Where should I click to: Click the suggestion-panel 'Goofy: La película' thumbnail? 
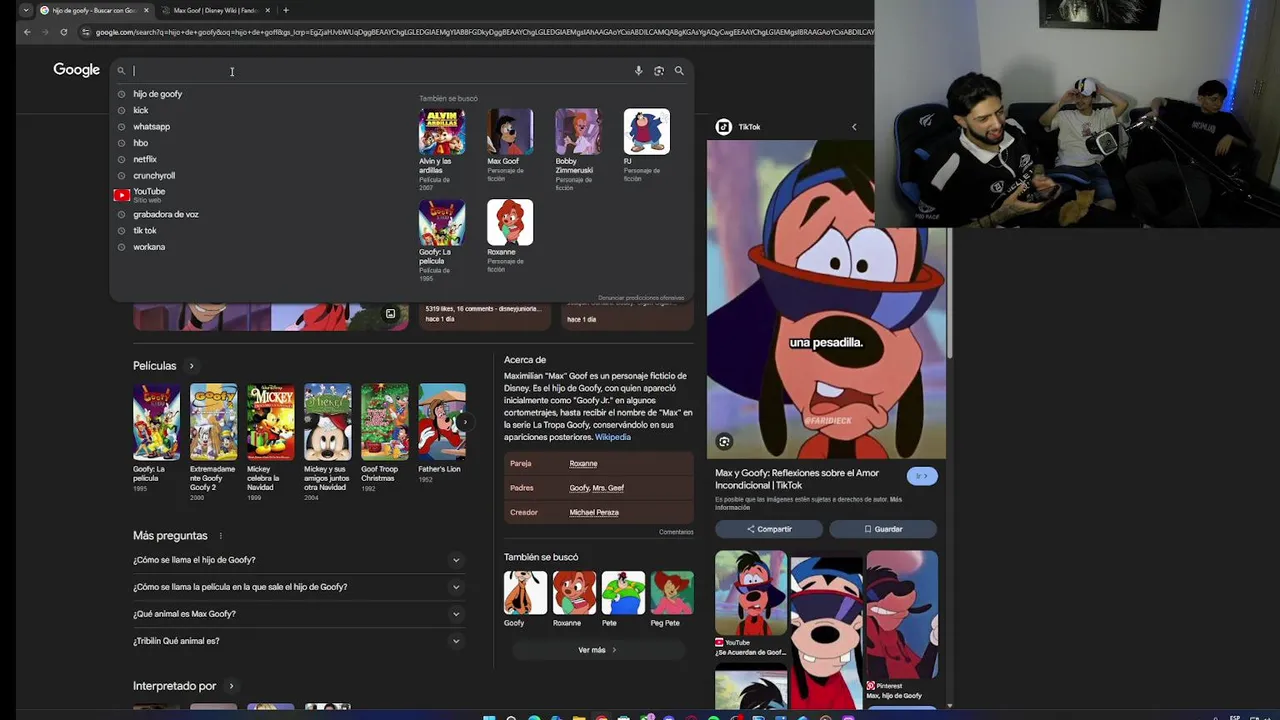[442, 223]
